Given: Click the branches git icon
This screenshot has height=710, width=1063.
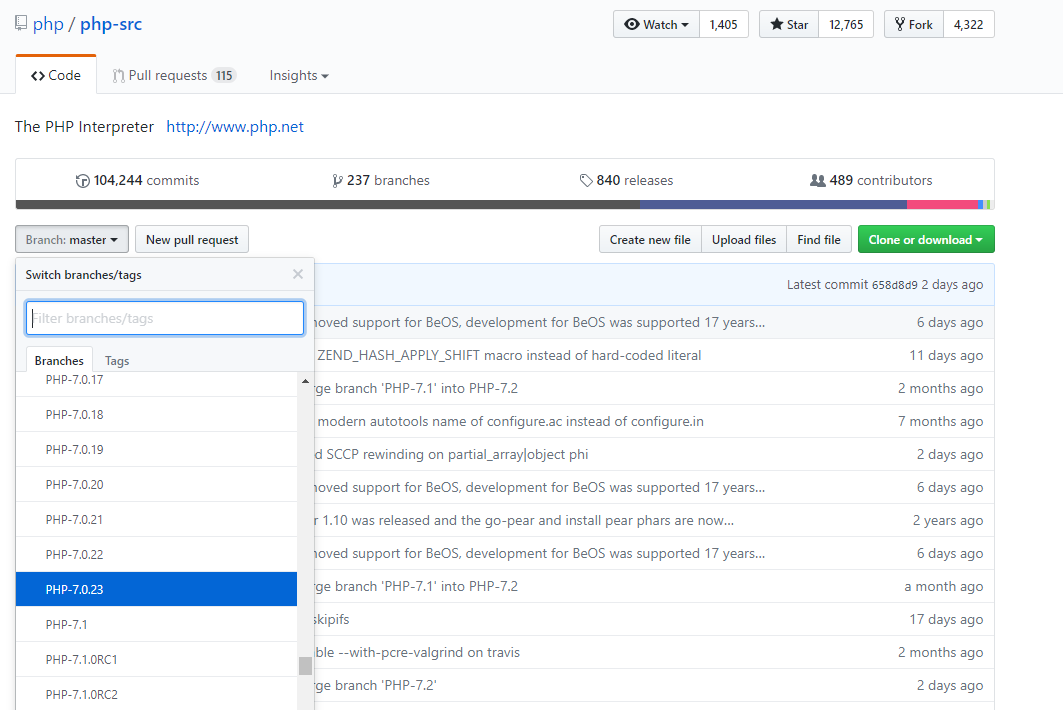Looking at the screenshot, I should click(x=337, y=181).
